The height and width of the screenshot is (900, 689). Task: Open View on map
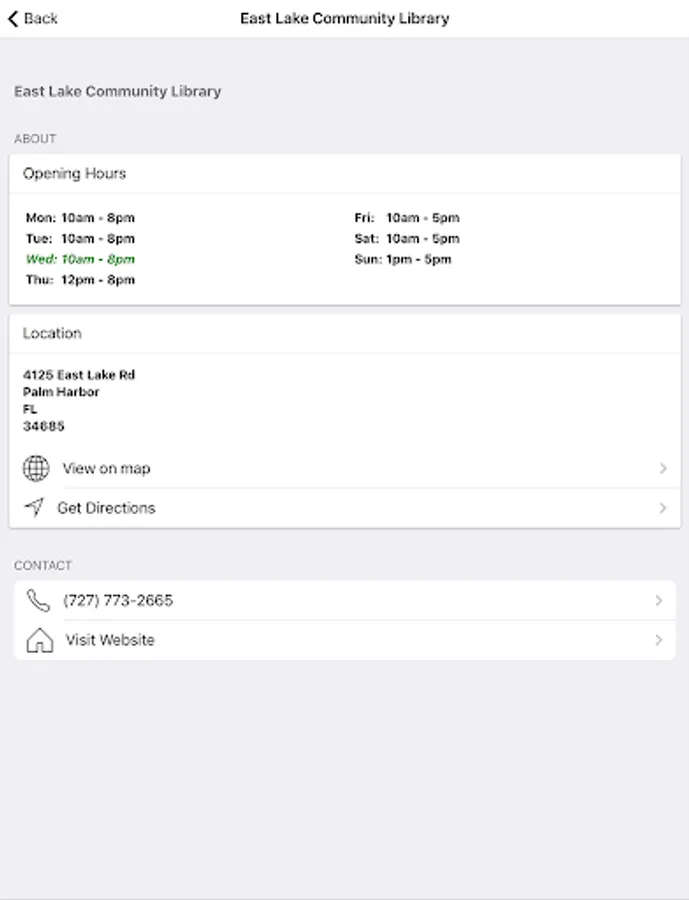coord(106,468)
